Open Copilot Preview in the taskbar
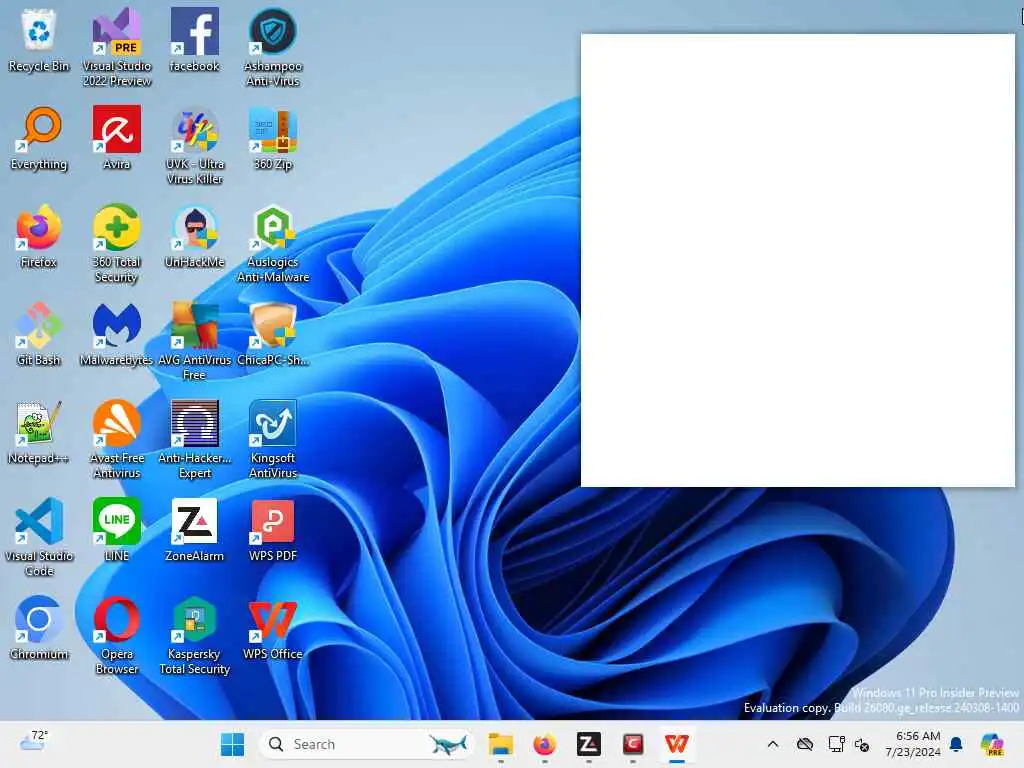The image size is (1024, 768). [x=992, y=744]
